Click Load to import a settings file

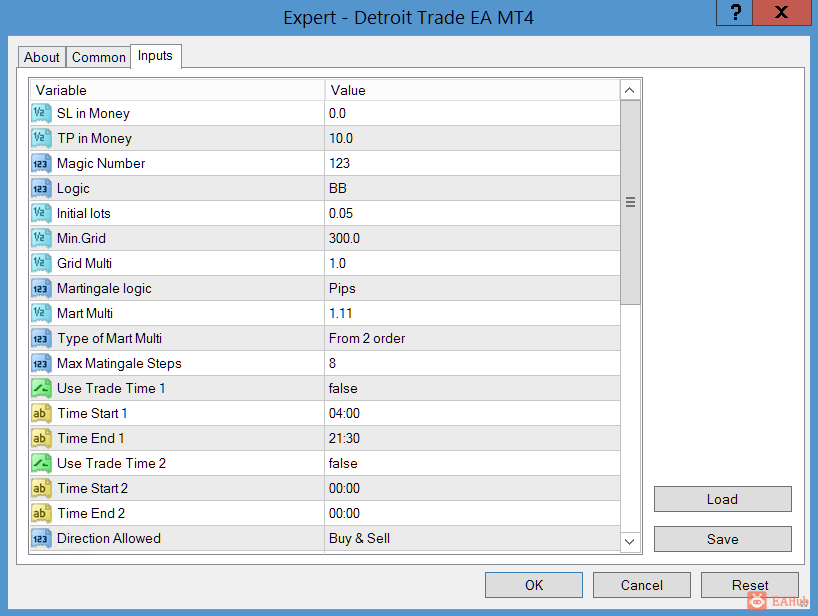723,499
